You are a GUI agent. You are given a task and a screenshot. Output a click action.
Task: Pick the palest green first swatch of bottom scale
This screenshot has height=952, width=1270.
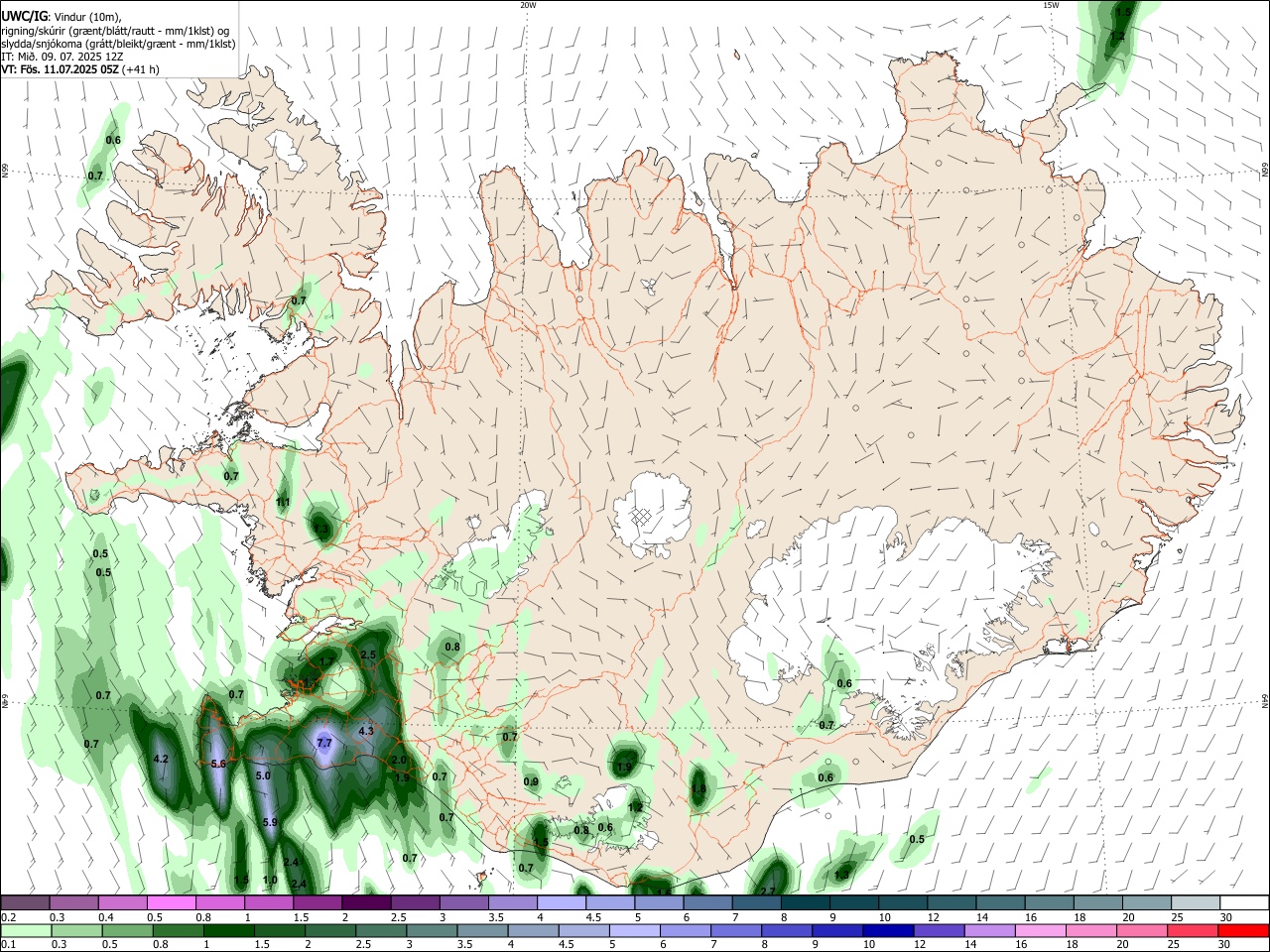click(x=26, y=930)
